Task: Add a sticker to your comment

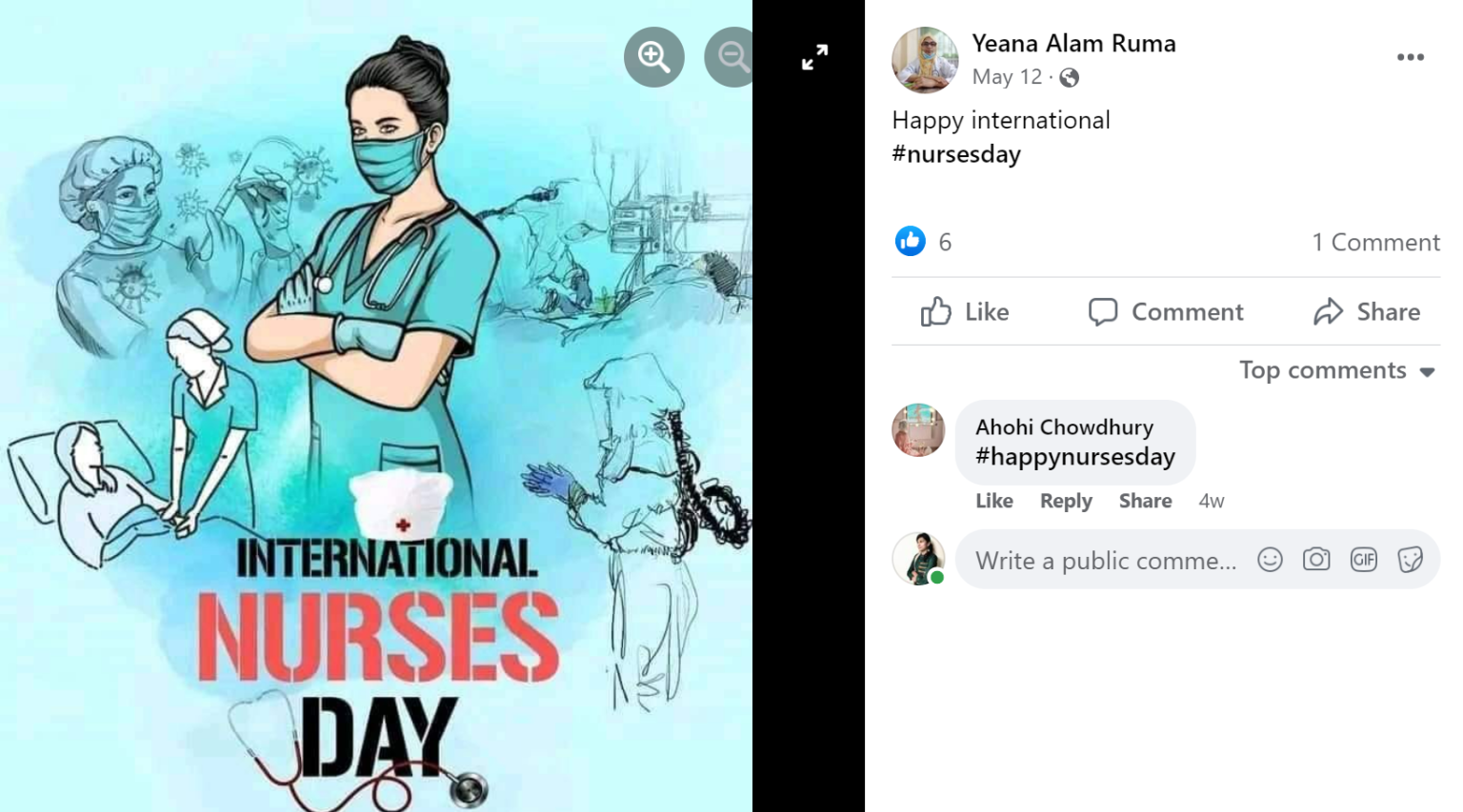Action: (1411, 561)
